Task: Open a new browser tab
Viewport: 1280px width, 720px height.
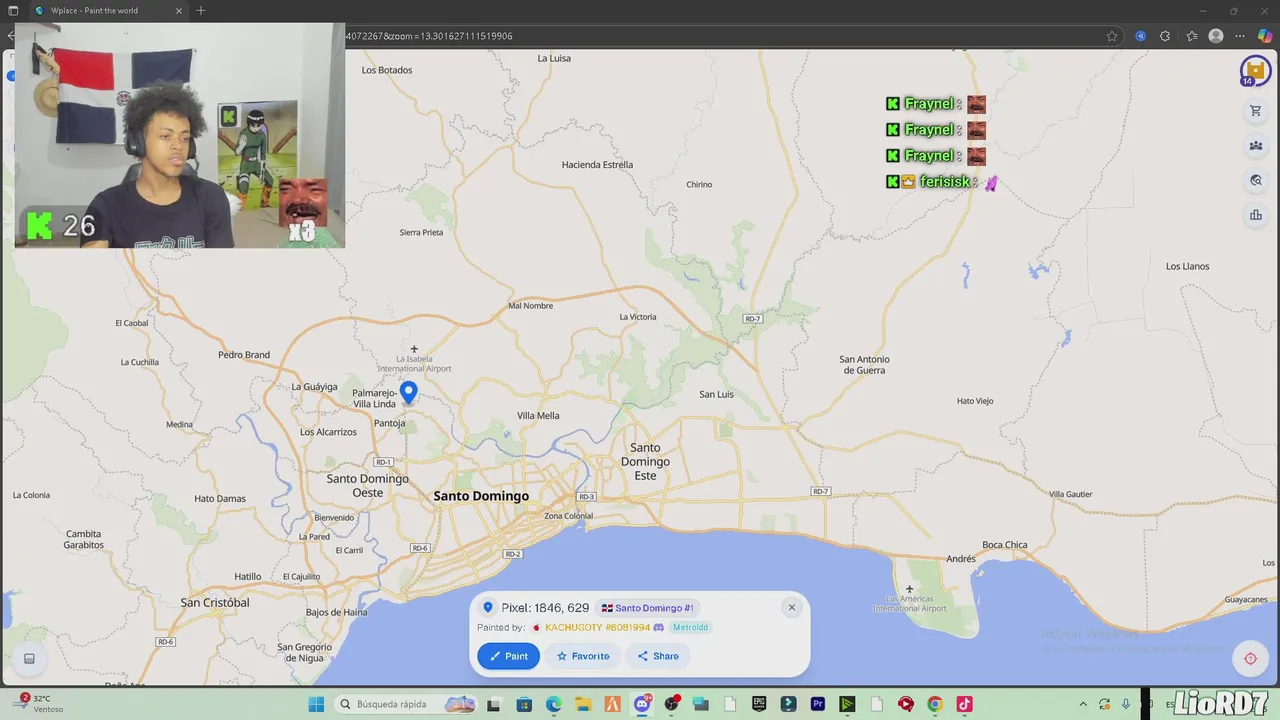Action: coord(201,10)
